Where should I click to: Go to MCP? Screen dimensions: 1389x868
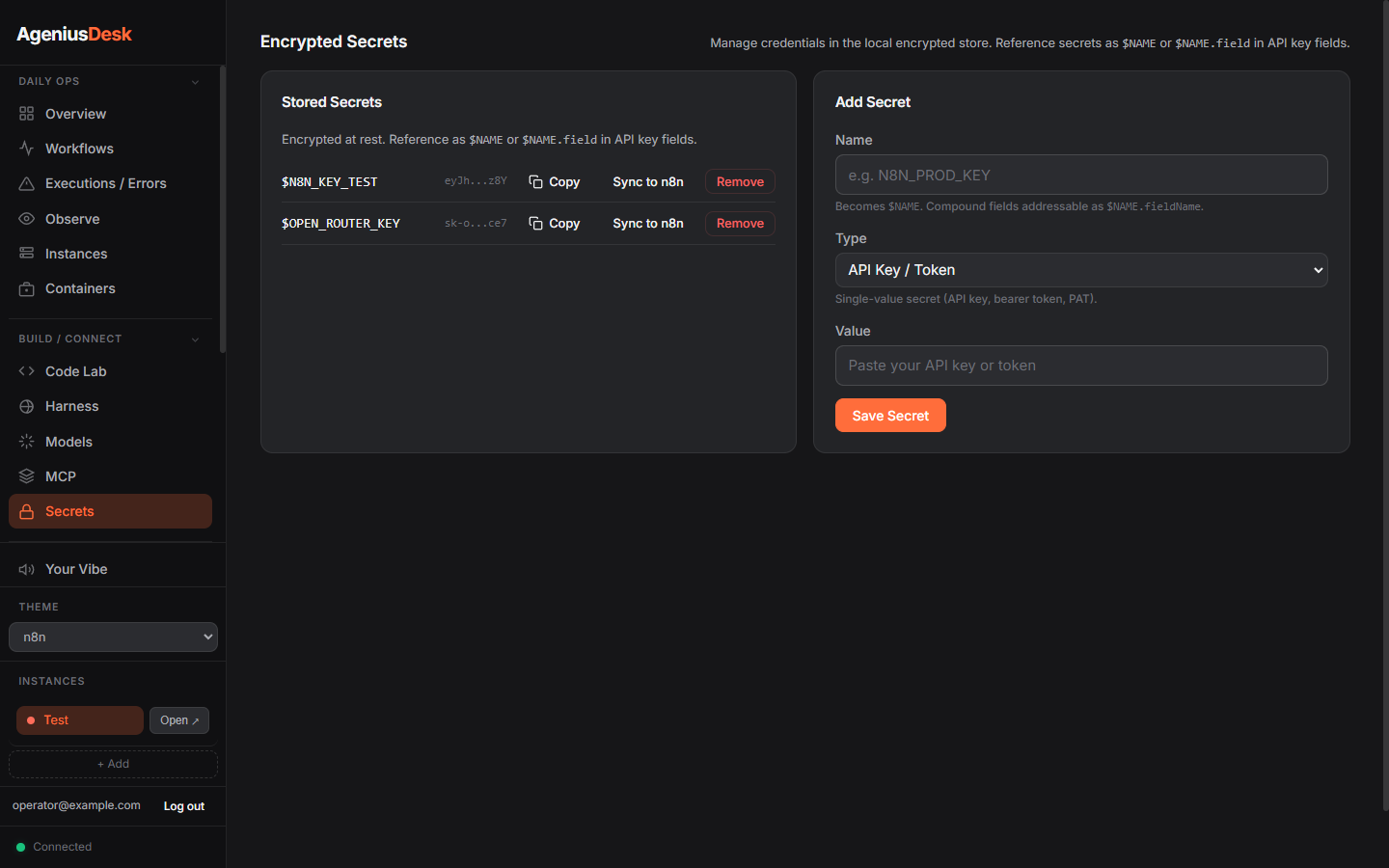[x=110, y=476]
